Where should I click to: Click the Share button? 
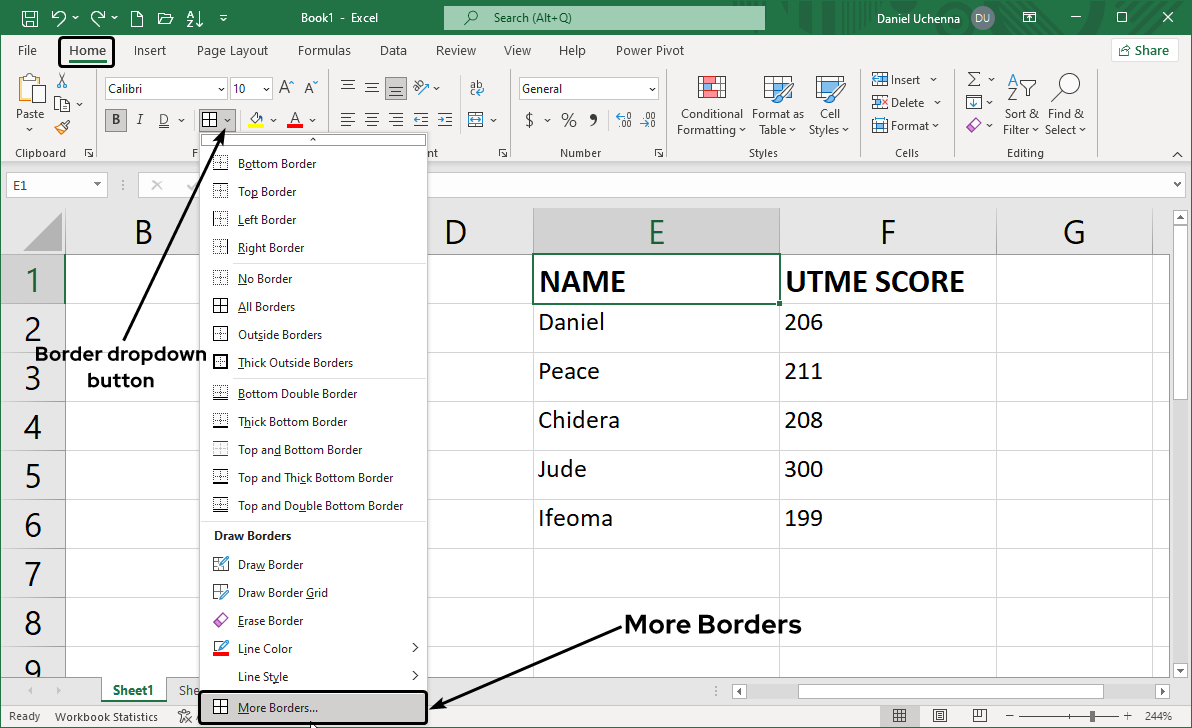click(1144, 51)
